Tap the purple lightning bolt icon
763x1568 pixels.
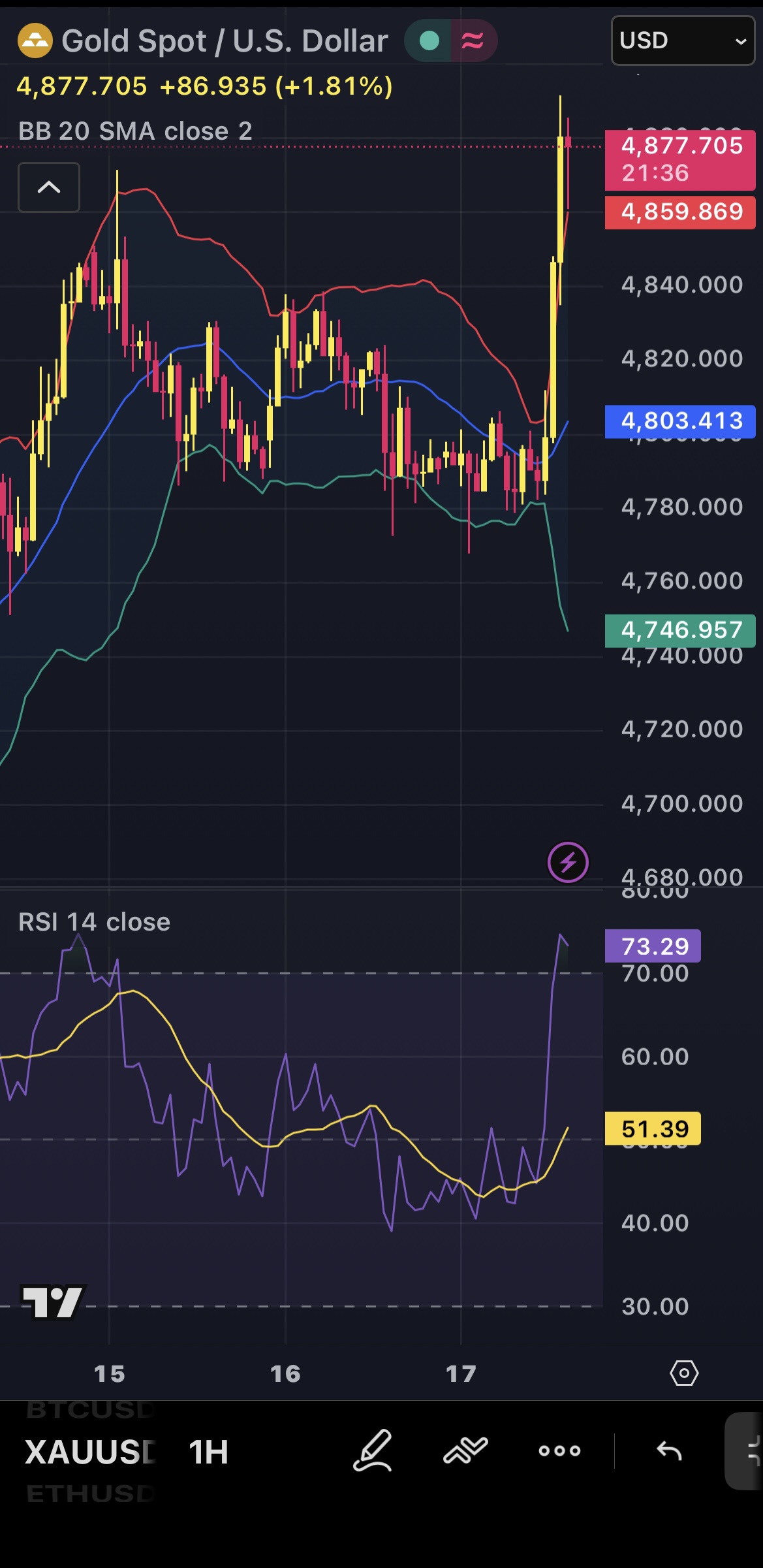568,862
